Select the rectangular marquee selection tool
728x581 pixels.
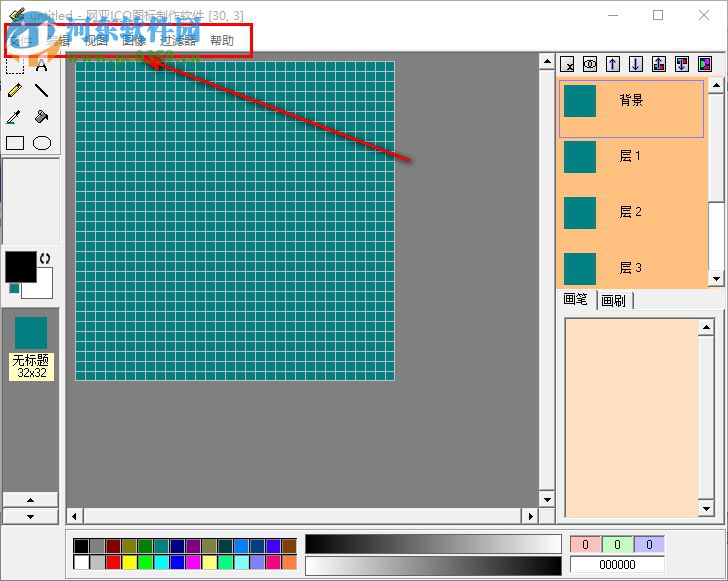coord(15,66)
